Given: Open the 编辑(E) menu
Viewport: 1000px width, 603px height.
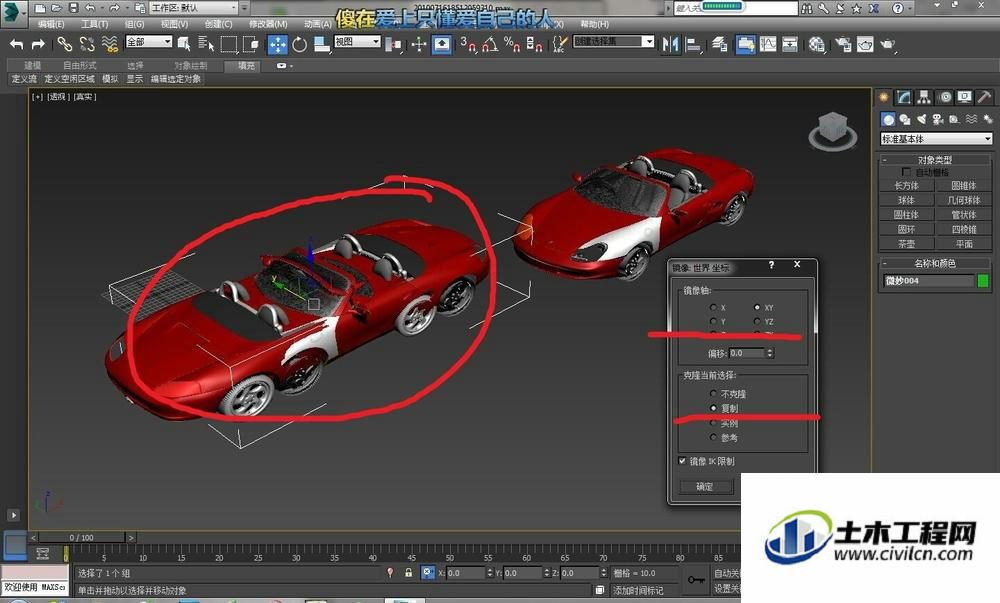Looking at the screenshot, I should pyautogui.click(x=50, y=24).
